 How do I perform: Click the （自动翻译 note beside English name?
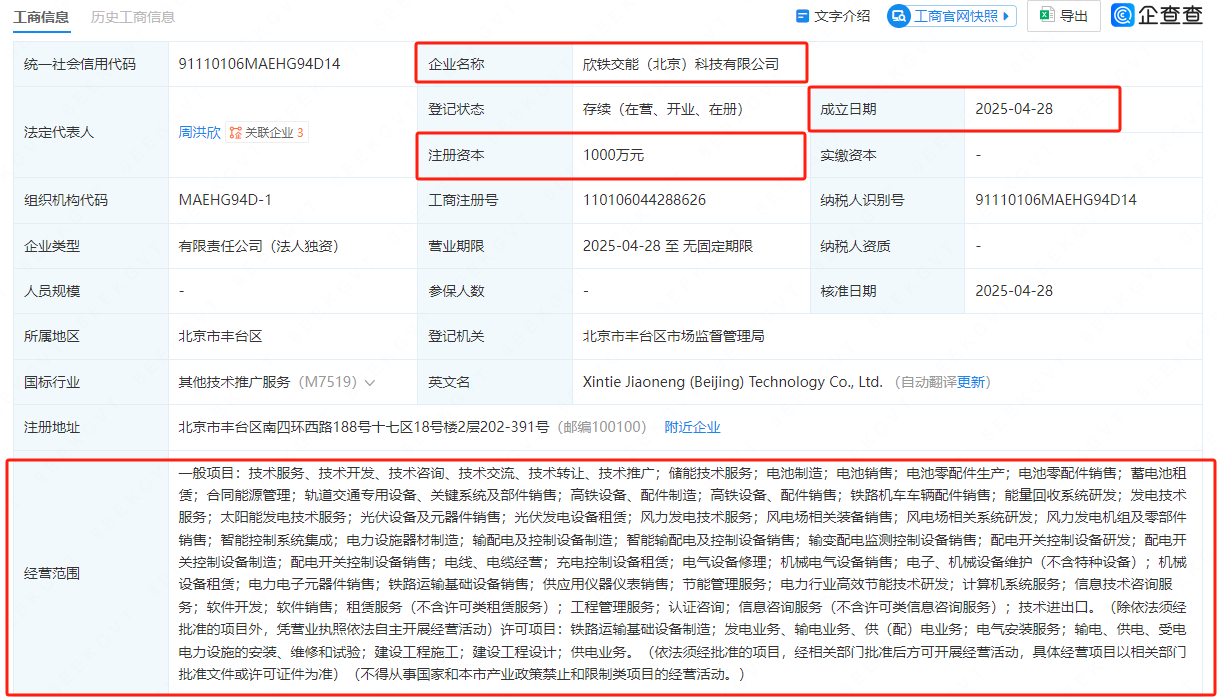[923, 382]
